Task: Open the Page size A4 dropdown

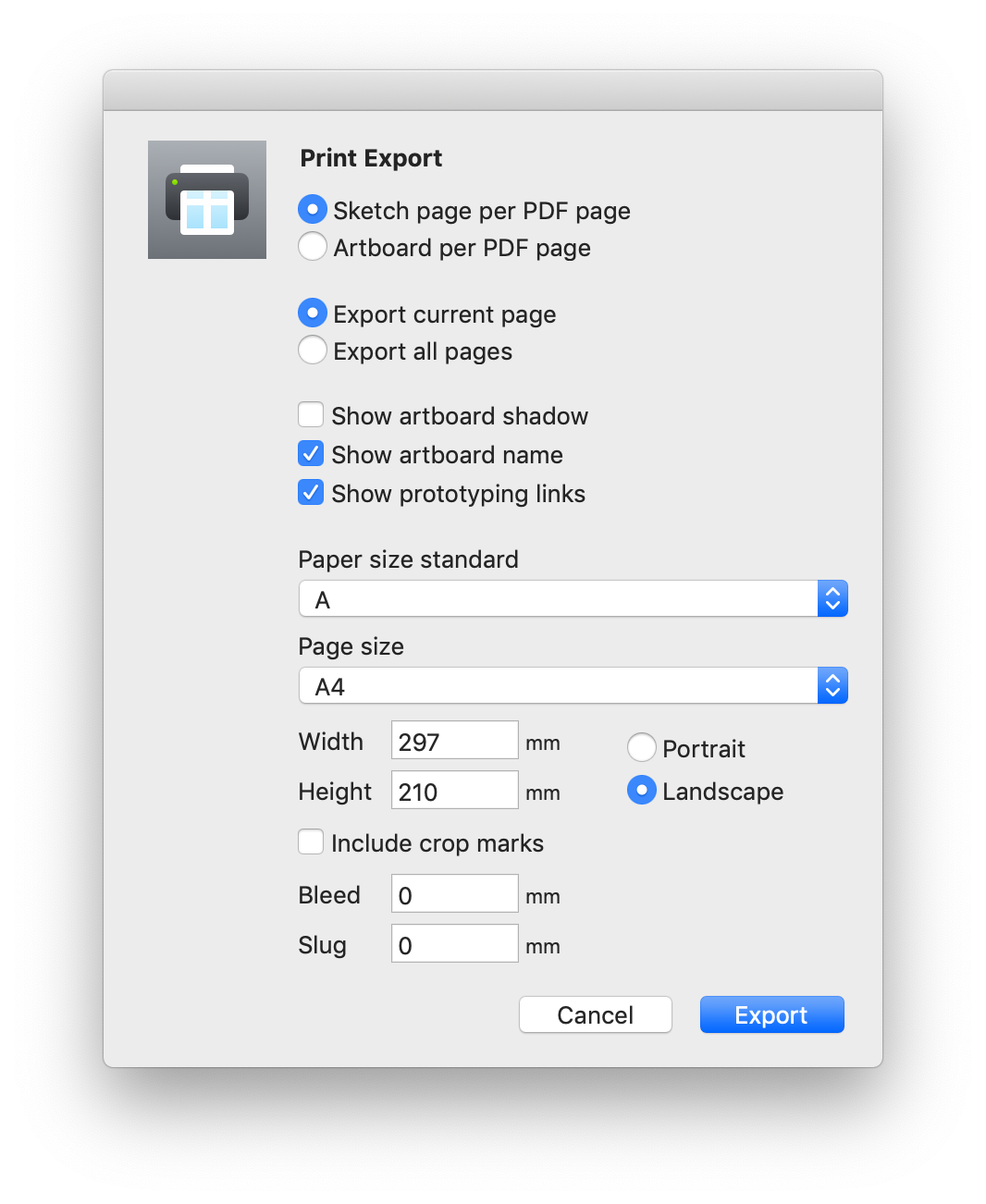Action: click(x=573, y=686)
